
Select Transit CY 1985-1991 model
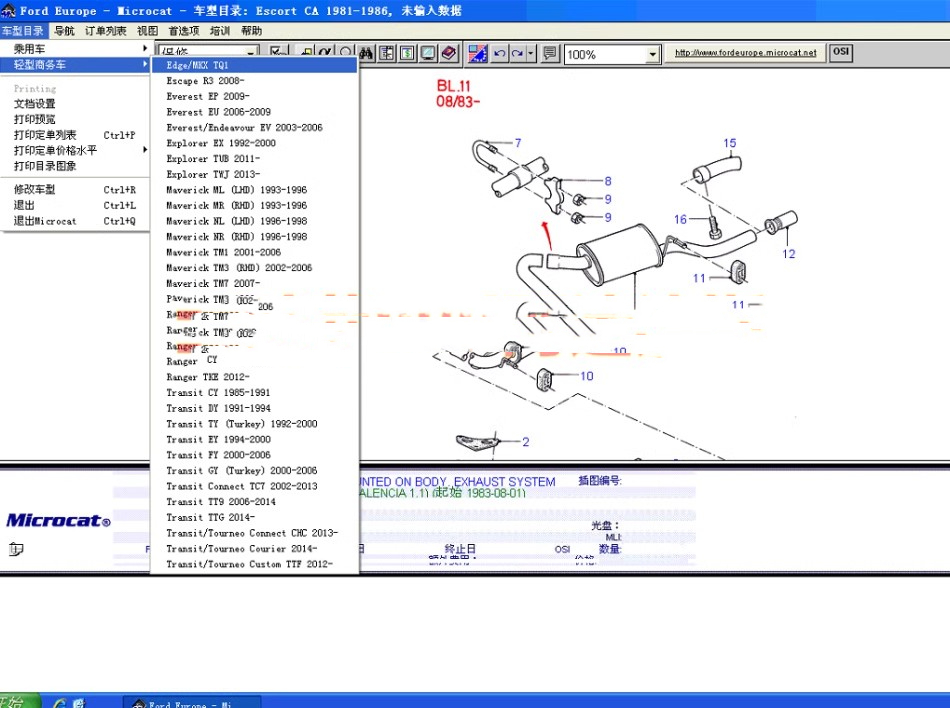point(254,392)
